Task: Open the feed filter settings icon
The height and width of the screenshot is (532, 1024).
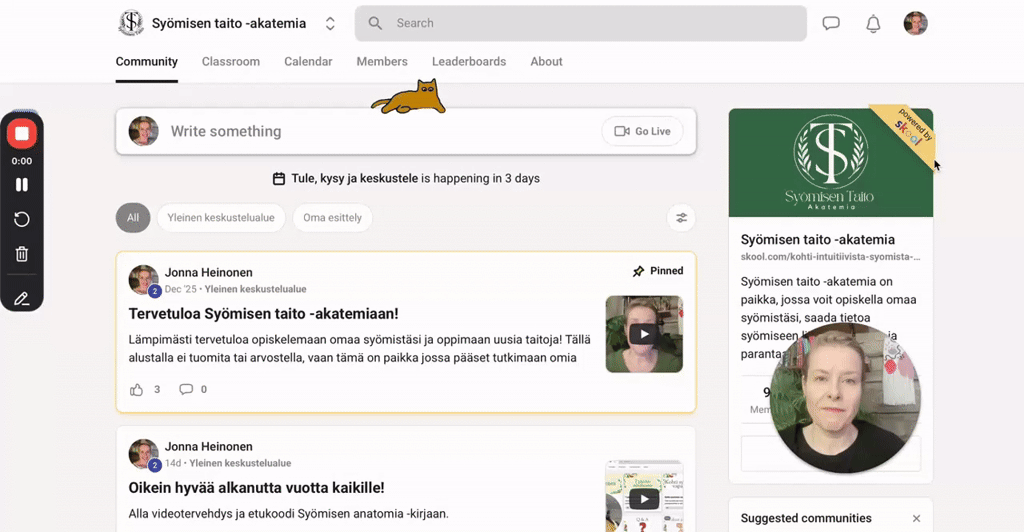Action: point(681,218)
